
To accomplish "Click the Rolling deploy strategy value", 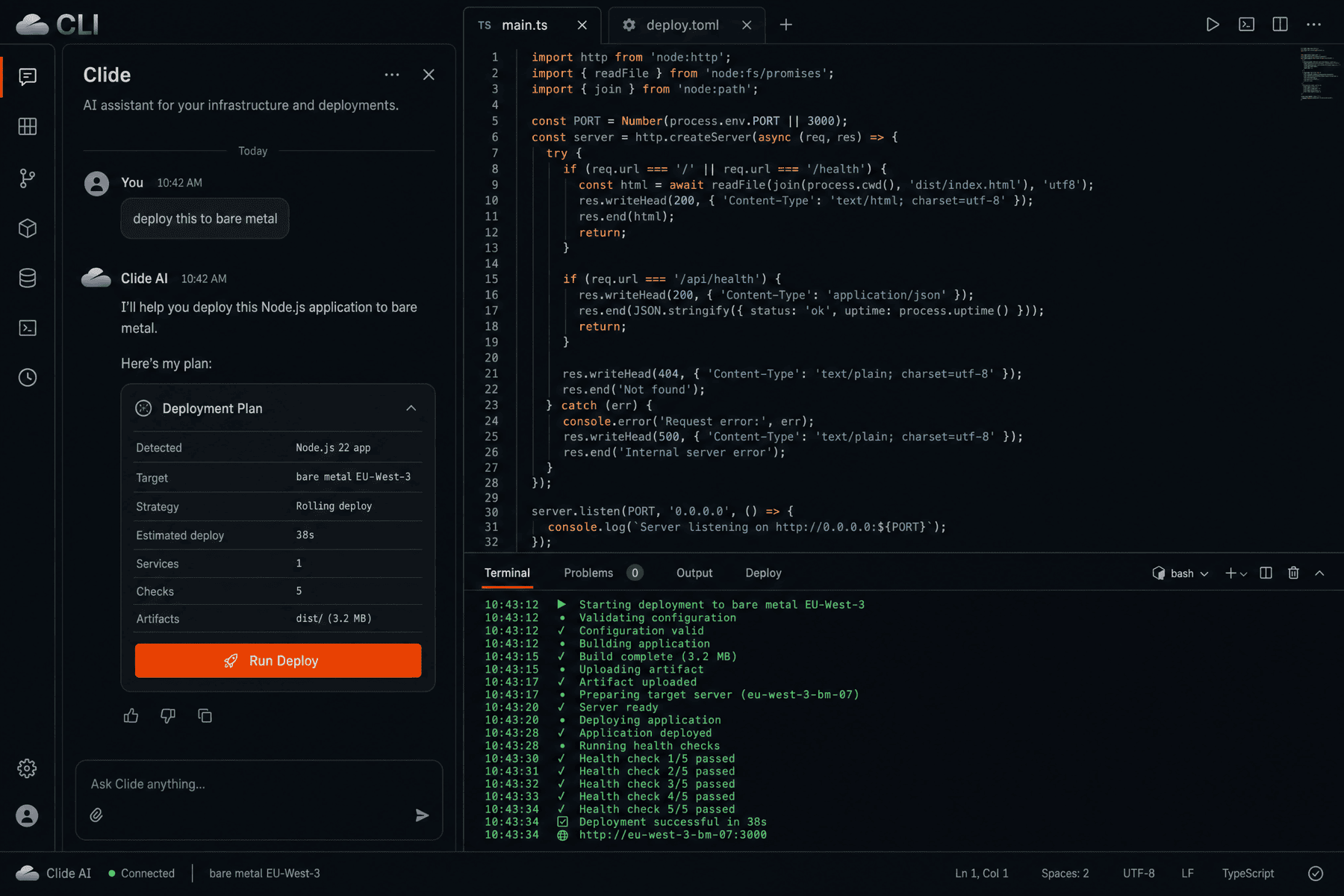I will tap(334, 506).
